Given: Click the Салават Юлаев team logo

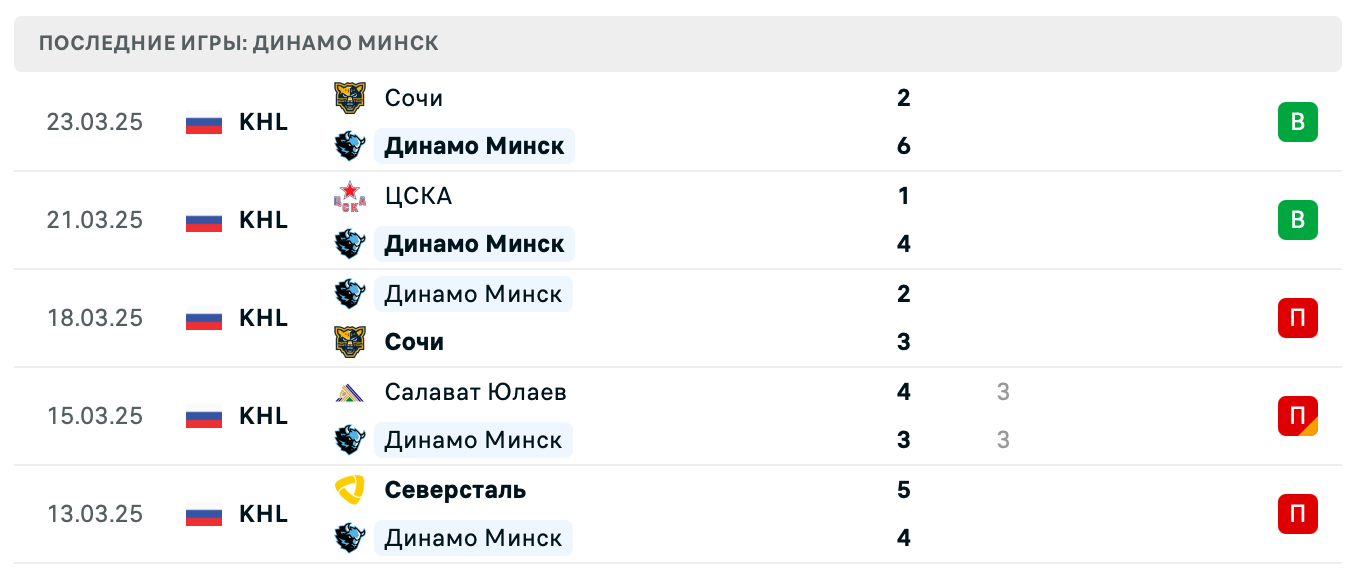Looking at the screenshot, I should point(349,392).
